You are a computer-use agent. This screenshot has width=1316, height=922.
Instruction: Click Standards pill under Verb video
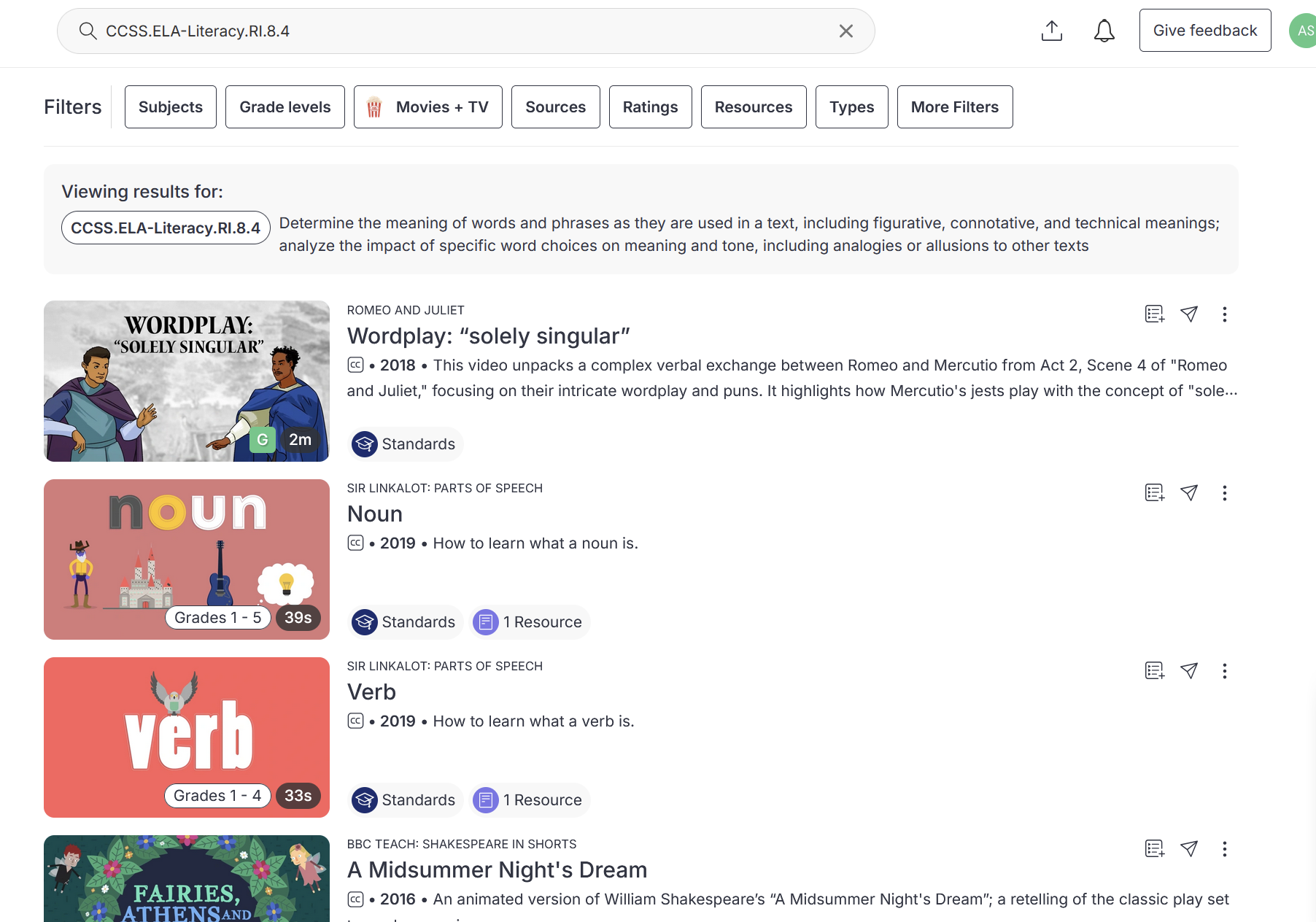click(x=405, y=799)
